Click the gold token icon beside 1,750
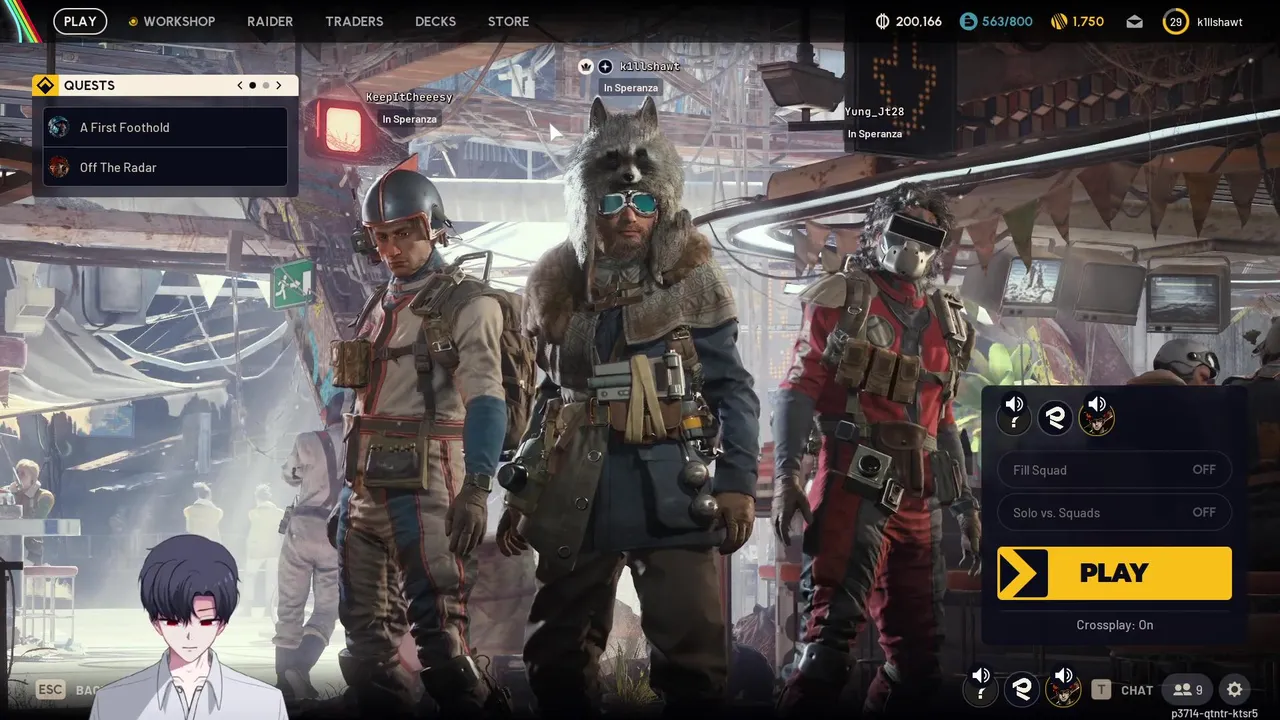Image resolution: width=1280 pixels, height=720 pixels. click(1059, 21)
